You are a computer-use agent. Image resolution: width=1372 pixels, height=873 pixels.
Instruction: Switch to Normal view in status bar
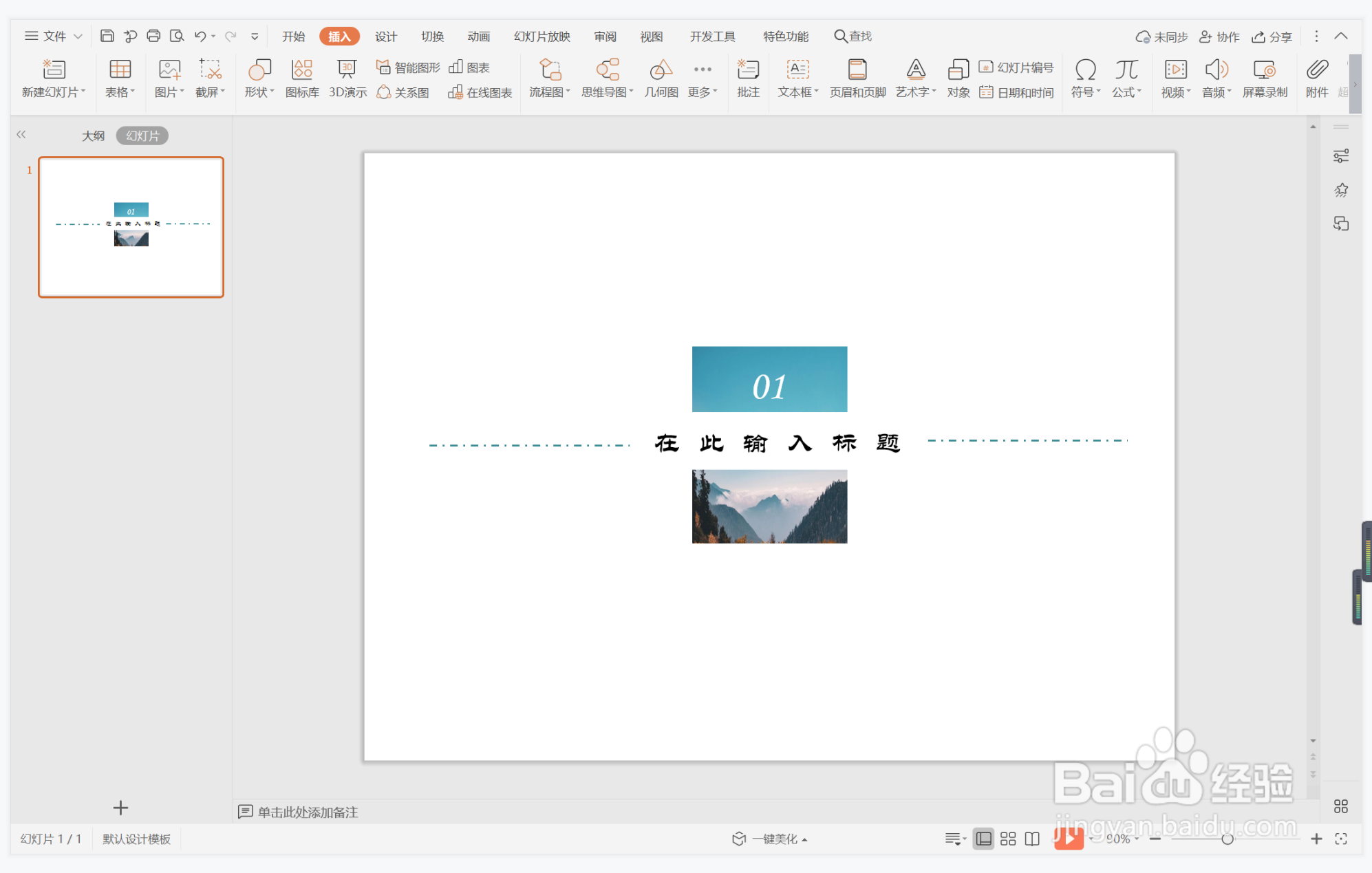point(984,839)
